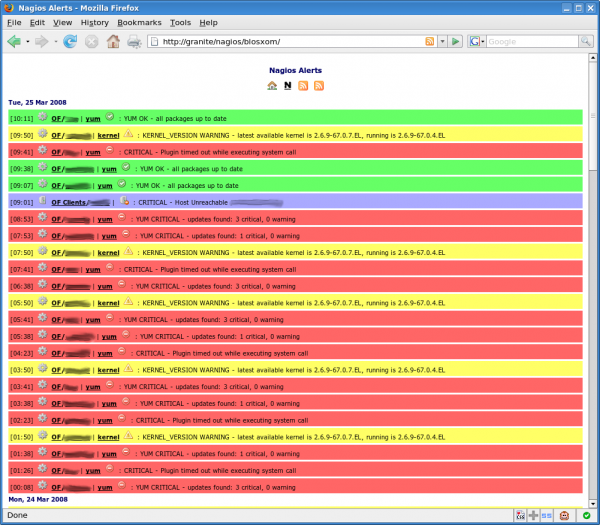Open the History menu
600x525 pixels.
point(94,21)
